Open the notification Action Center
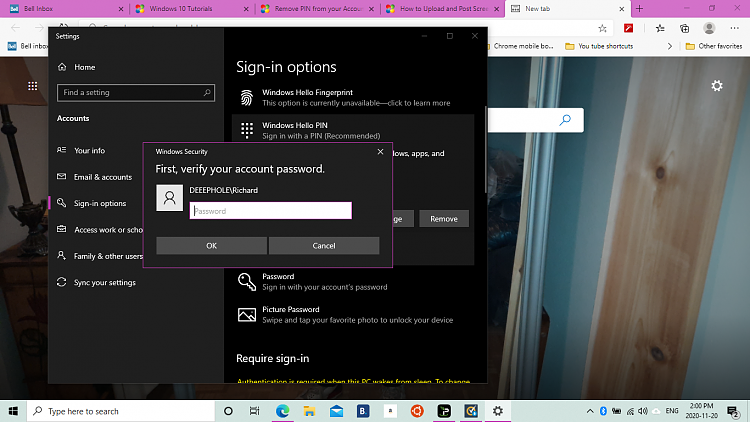The width and height of the screenshot is (750, 422). tap(732, 411)
